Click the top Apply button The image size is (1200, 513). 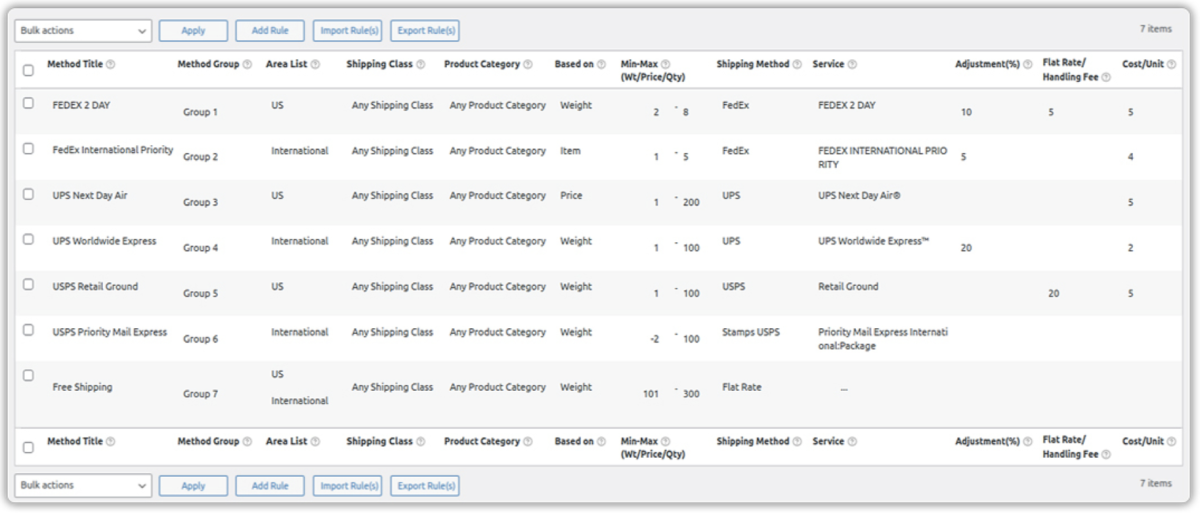(193, 31)
